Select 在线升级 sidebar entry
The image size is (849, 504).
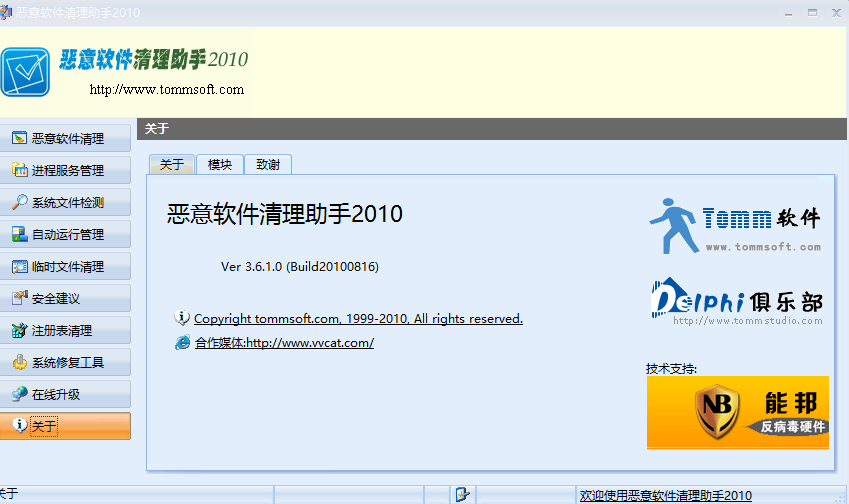click(65, 394)
